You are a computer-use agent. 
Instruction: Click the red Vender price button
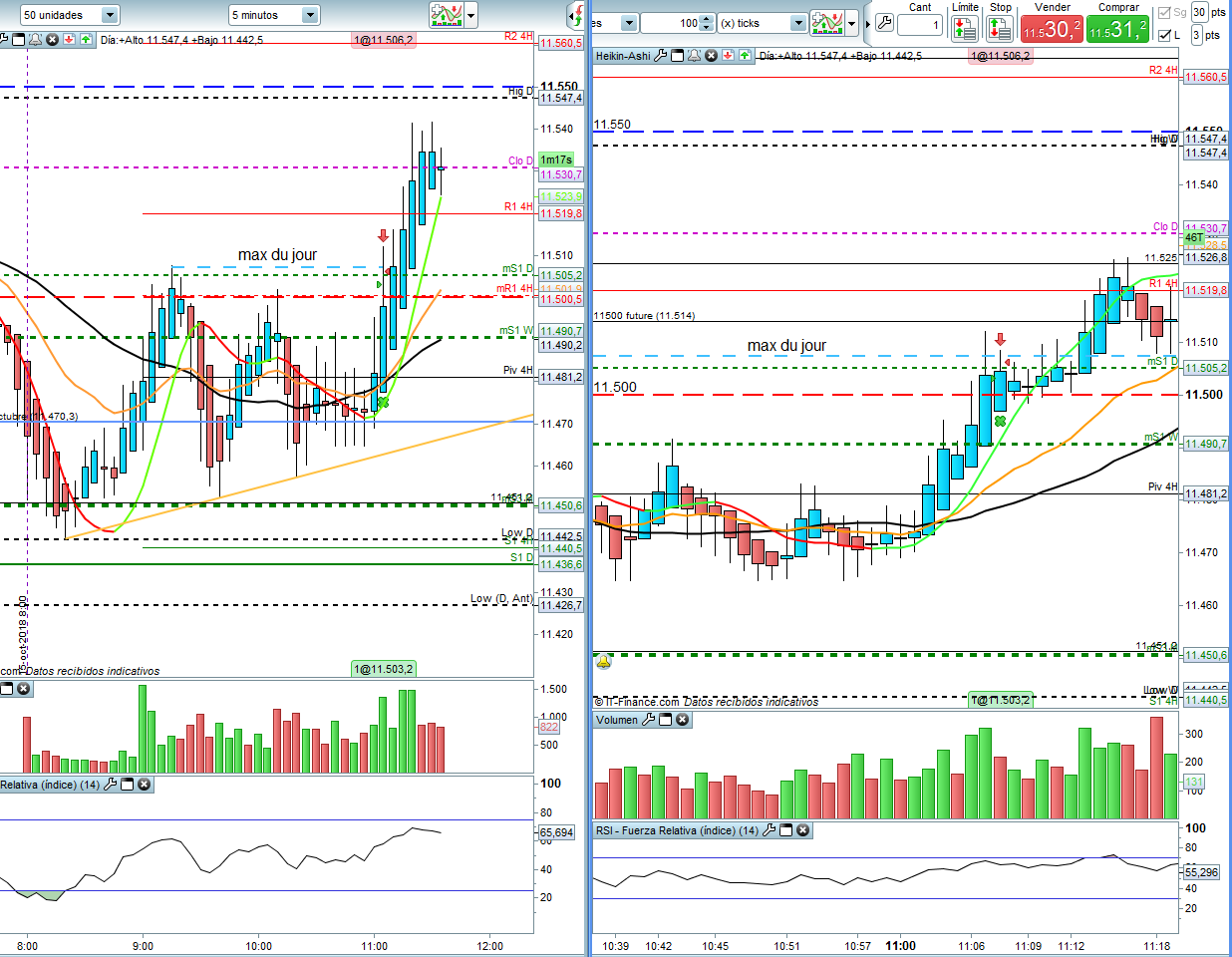(x=1052, y=29)
